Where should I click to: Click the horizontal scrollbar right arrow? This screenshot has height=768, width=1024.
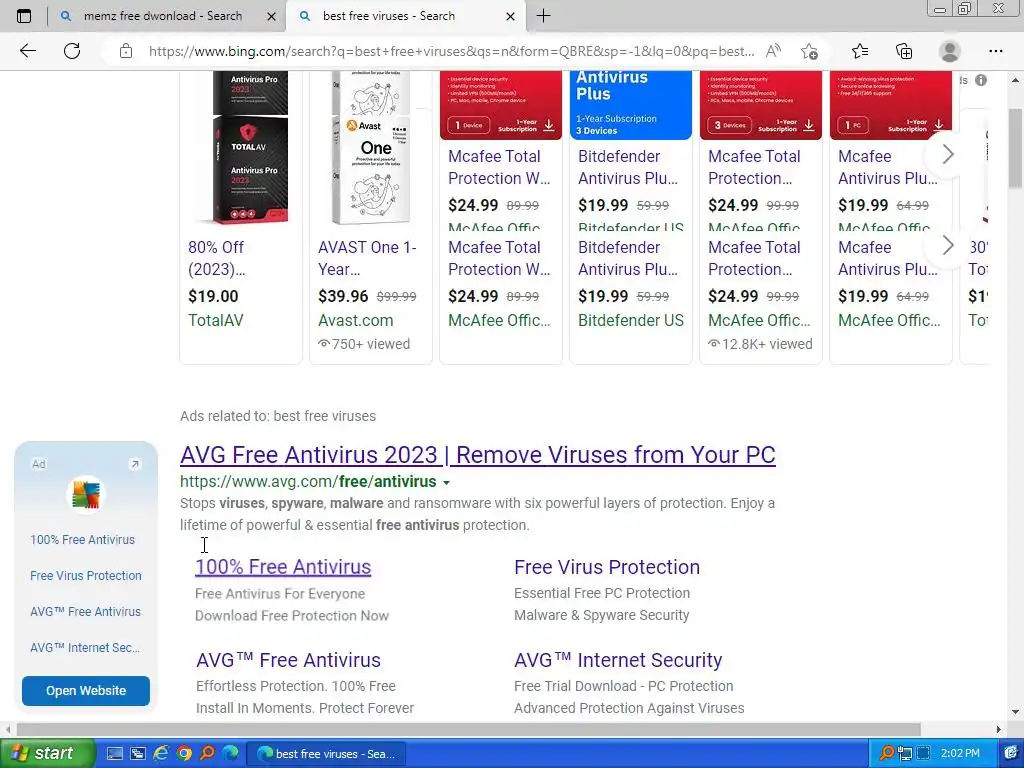tap(999, 729)
